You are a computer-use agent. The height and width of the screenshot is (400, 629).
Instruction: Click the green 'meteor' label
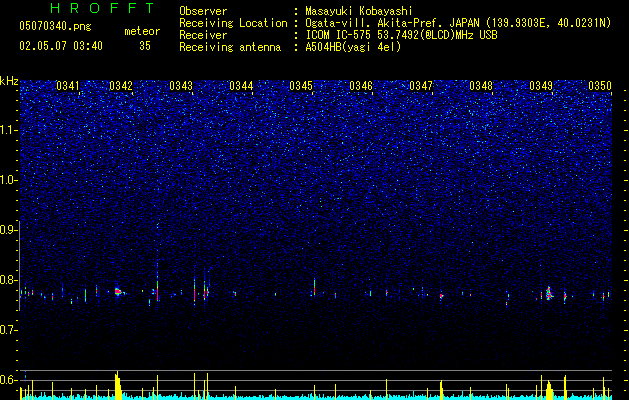pos(142,31)
